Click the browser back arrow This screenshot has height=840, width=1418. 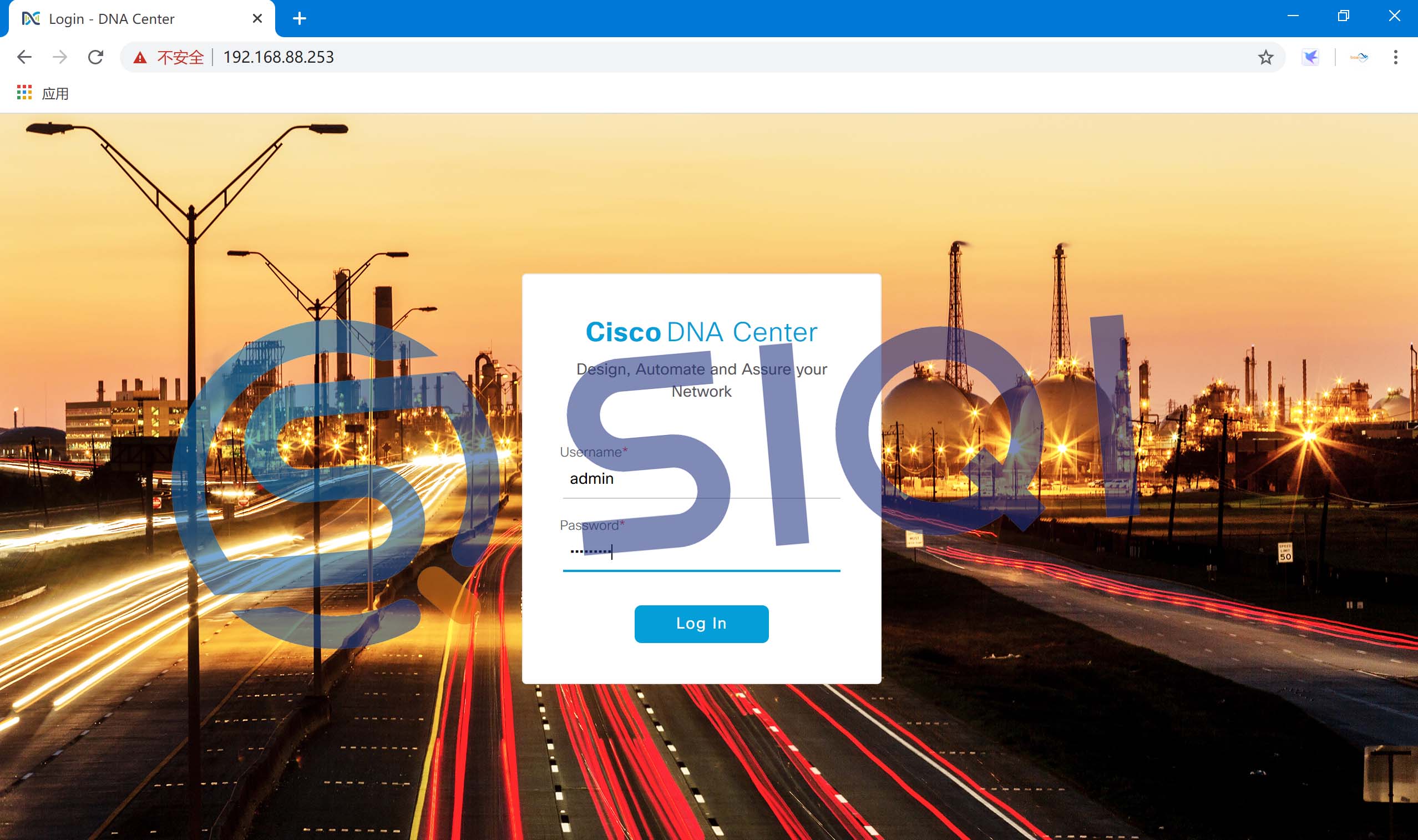pos(24,57)
